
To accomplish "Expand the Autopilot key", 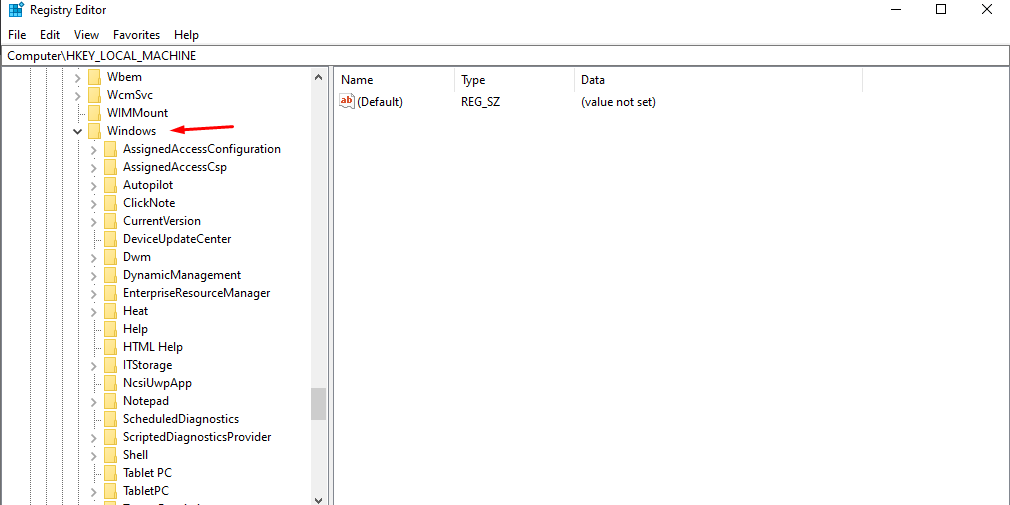I will pos(94,186).
